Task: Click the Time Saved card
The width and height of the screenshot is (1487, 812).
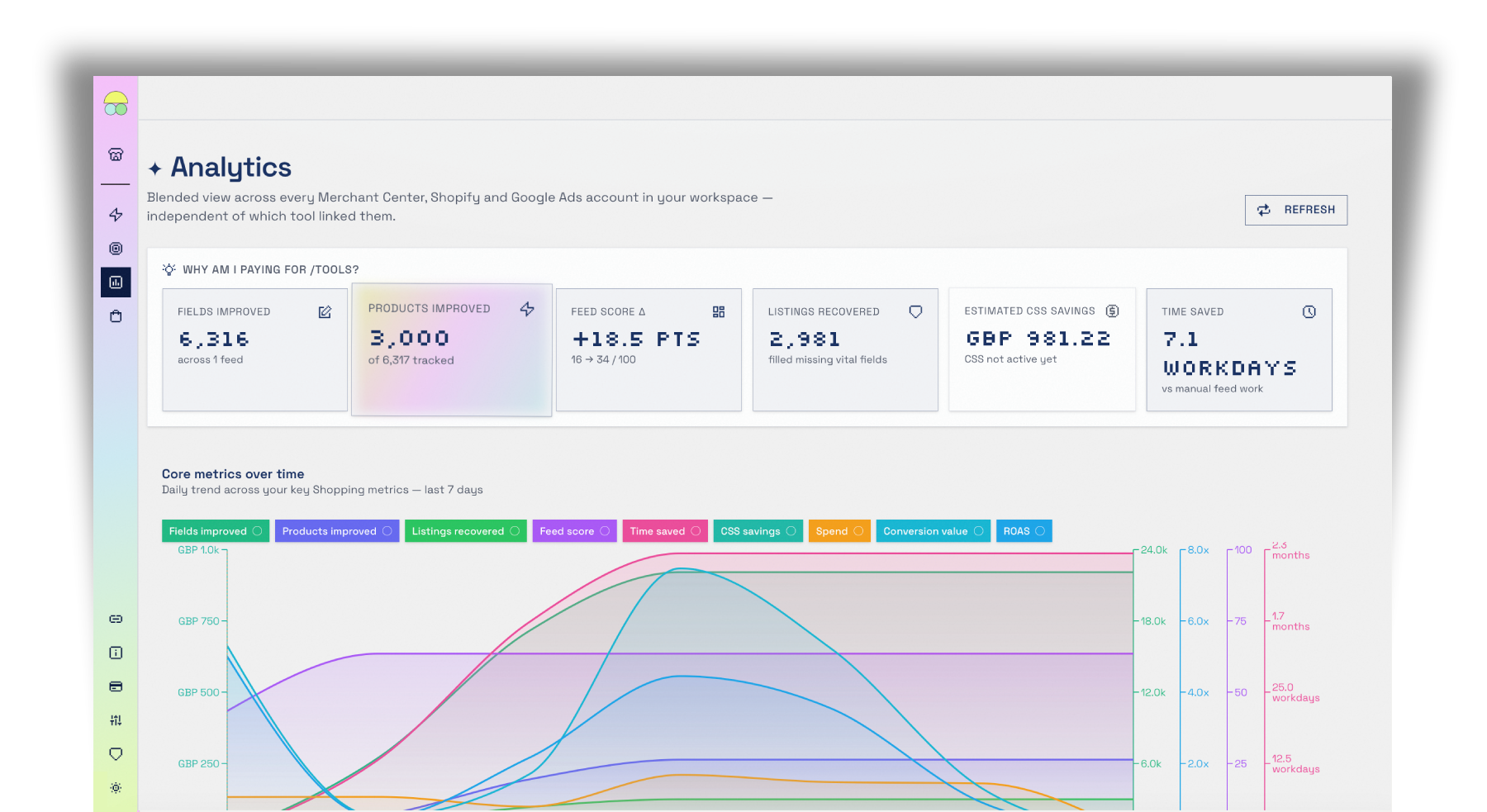Action: click(x=1239, y=349)
